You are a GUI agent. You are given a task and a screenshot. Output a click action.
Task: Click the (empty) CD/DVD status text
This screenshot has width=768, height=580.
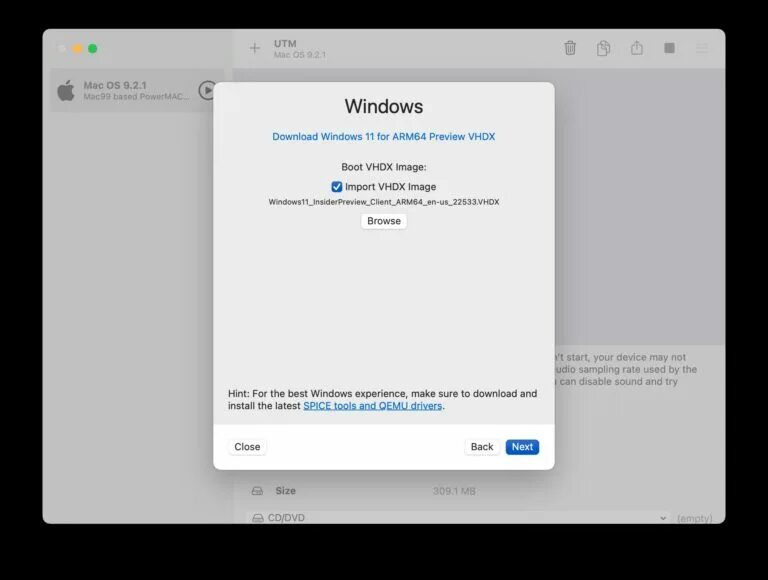pos(695,518)
